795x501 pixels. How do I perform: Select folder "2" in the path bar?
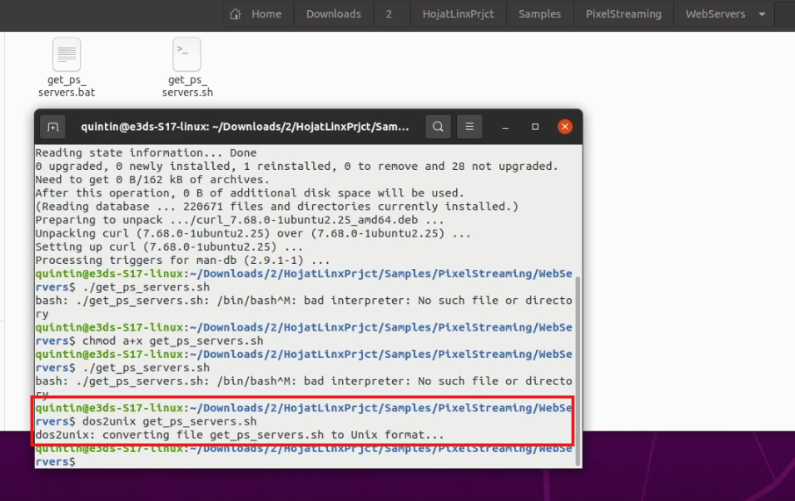(x=388, y=14)
